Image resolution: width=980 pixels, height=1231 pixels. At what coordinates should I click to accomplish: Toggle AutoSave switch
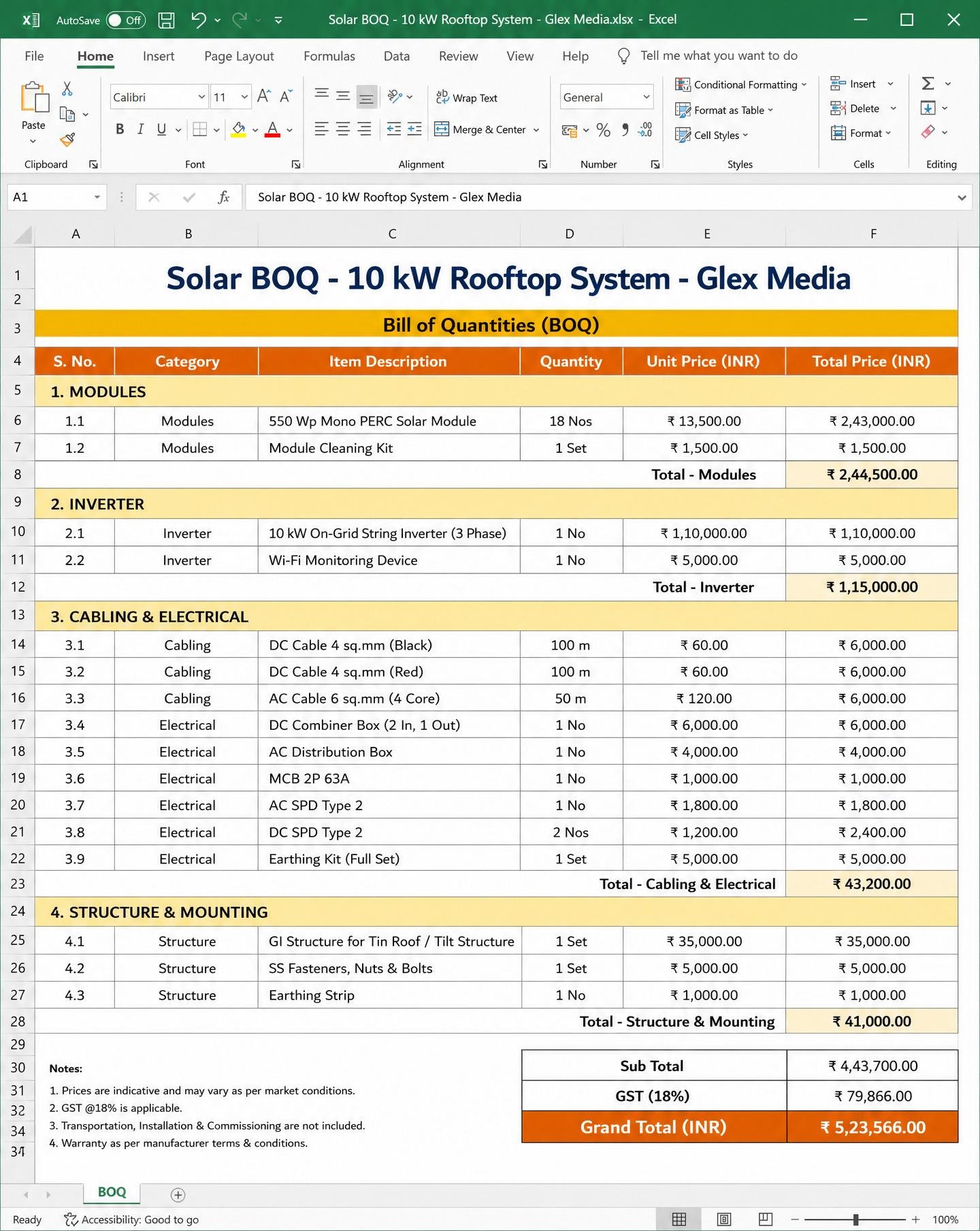click(126, 20)
